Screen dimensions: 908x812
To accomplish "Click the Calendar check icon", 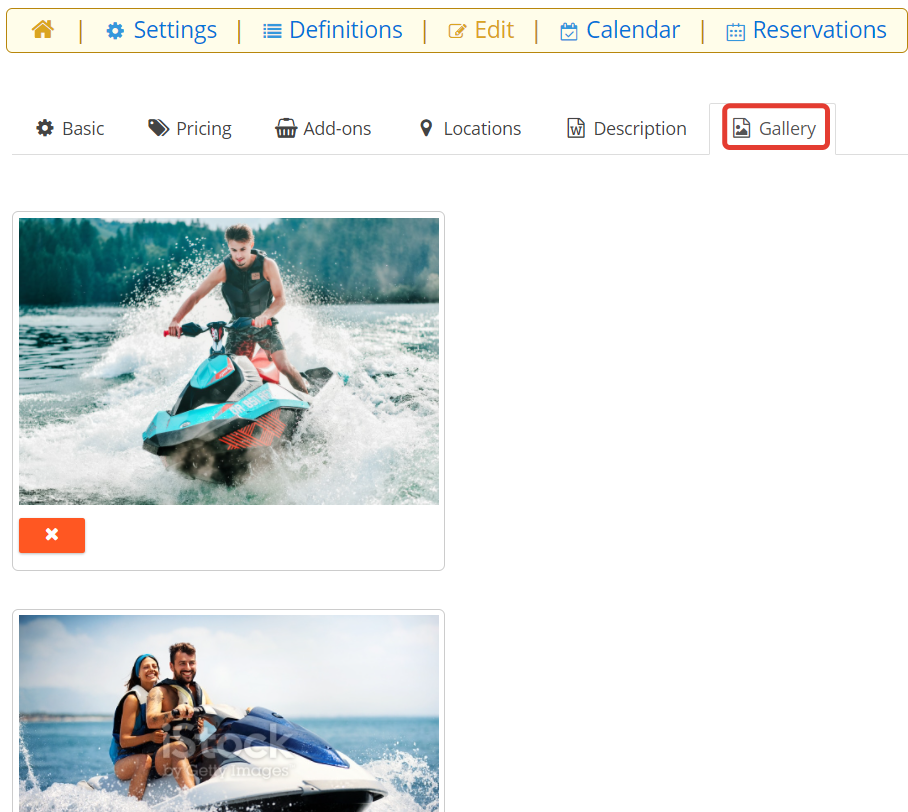I will coord(569,31).
